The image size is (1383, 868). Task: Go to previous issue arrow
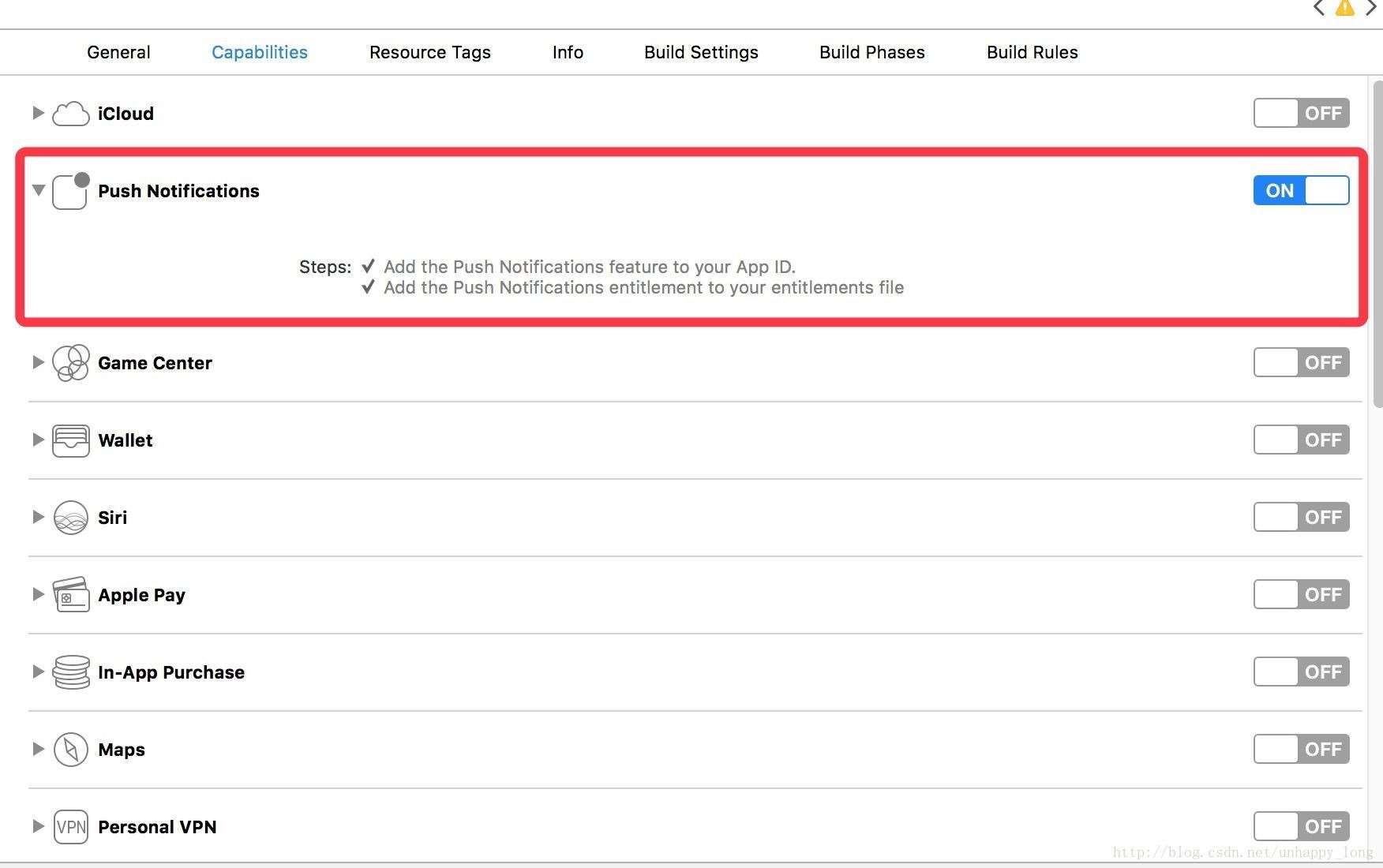[1318, 9]
